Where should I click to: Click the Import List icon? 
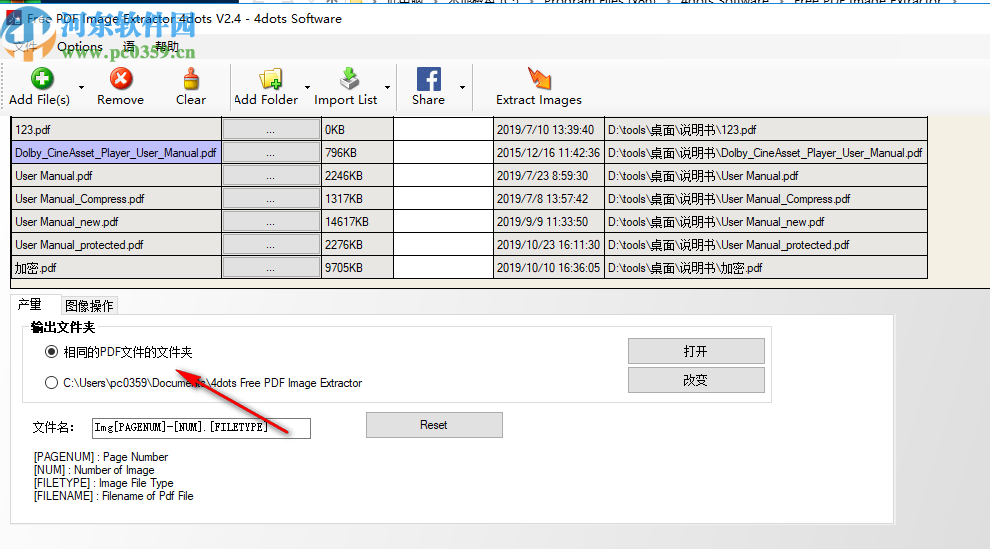coord(349,79)
